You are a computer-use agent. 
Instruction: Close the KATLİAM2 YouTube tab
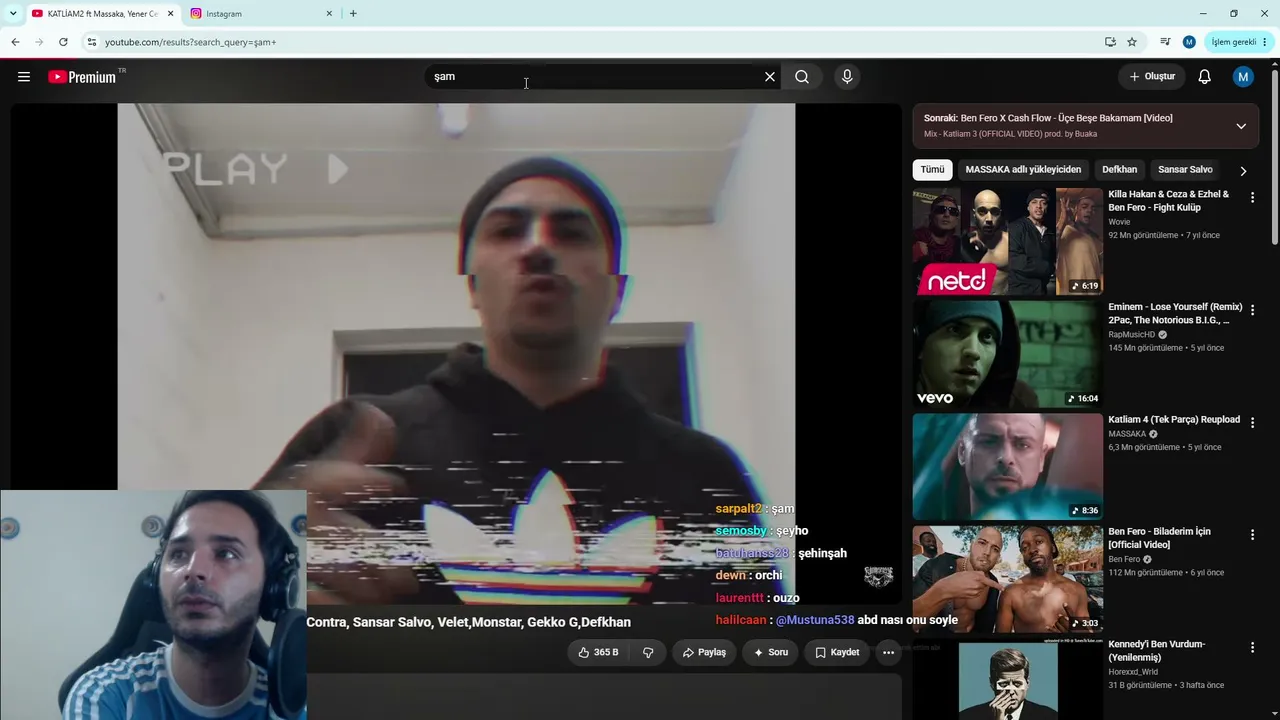tap(170, 14)
